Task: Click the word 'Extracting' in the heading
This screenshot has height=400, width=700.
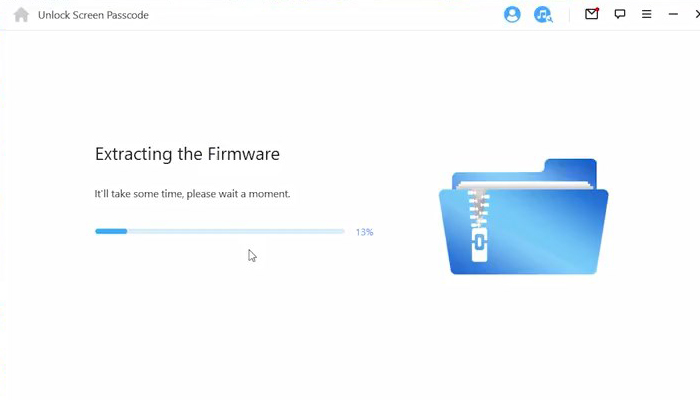Action: click(x=133, y=154)
